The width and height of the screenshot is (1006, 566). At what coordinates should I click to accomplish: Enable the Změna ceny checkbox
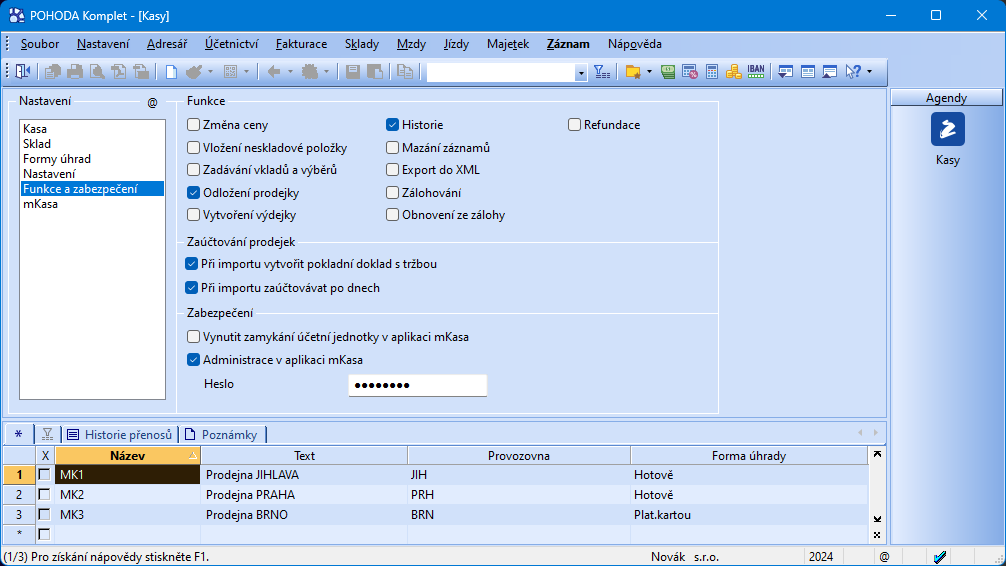[x=193, y=124]
